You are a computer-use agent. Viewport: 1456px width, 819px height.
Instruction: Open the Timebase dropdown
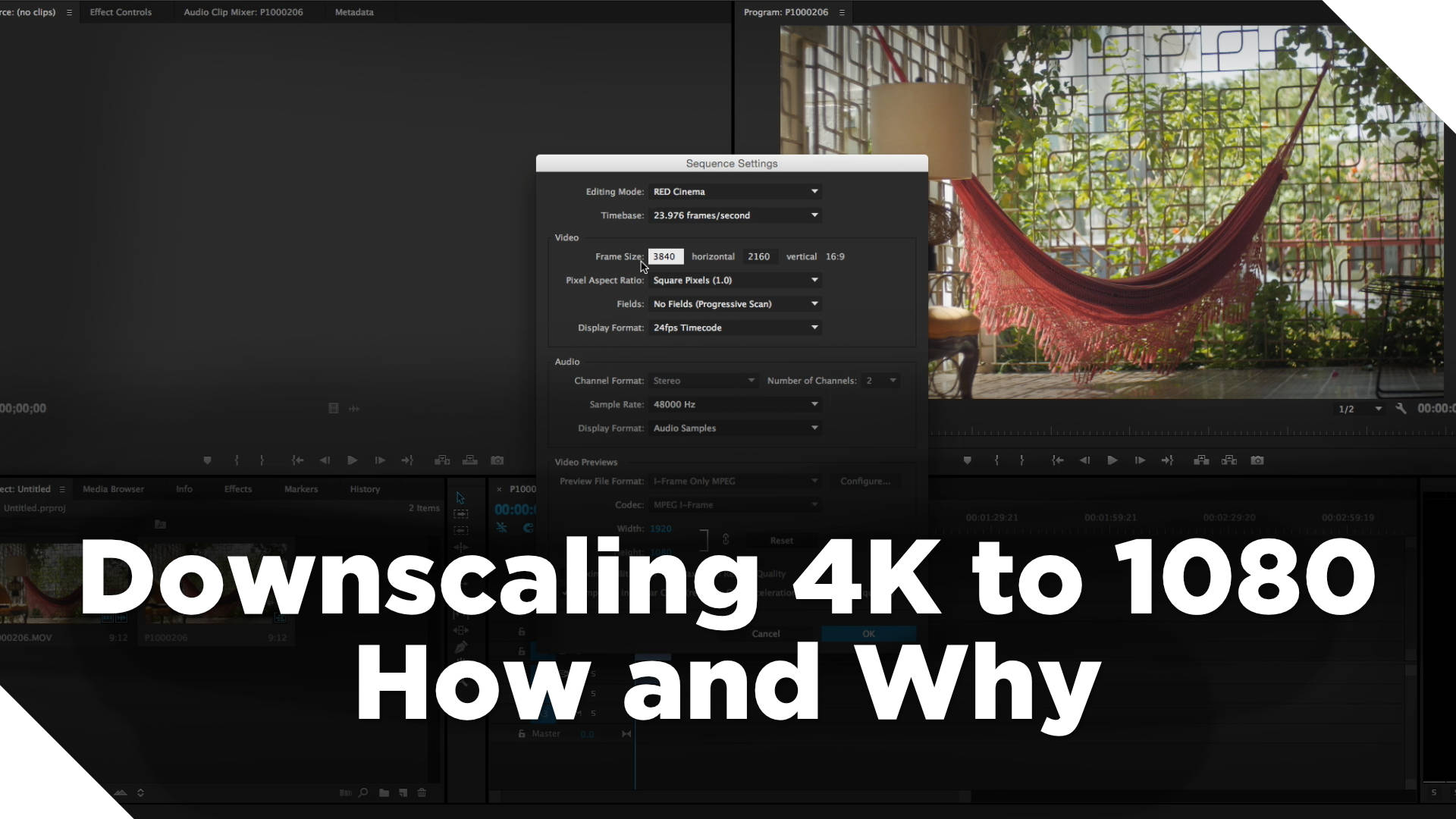[x=735, y=215]
